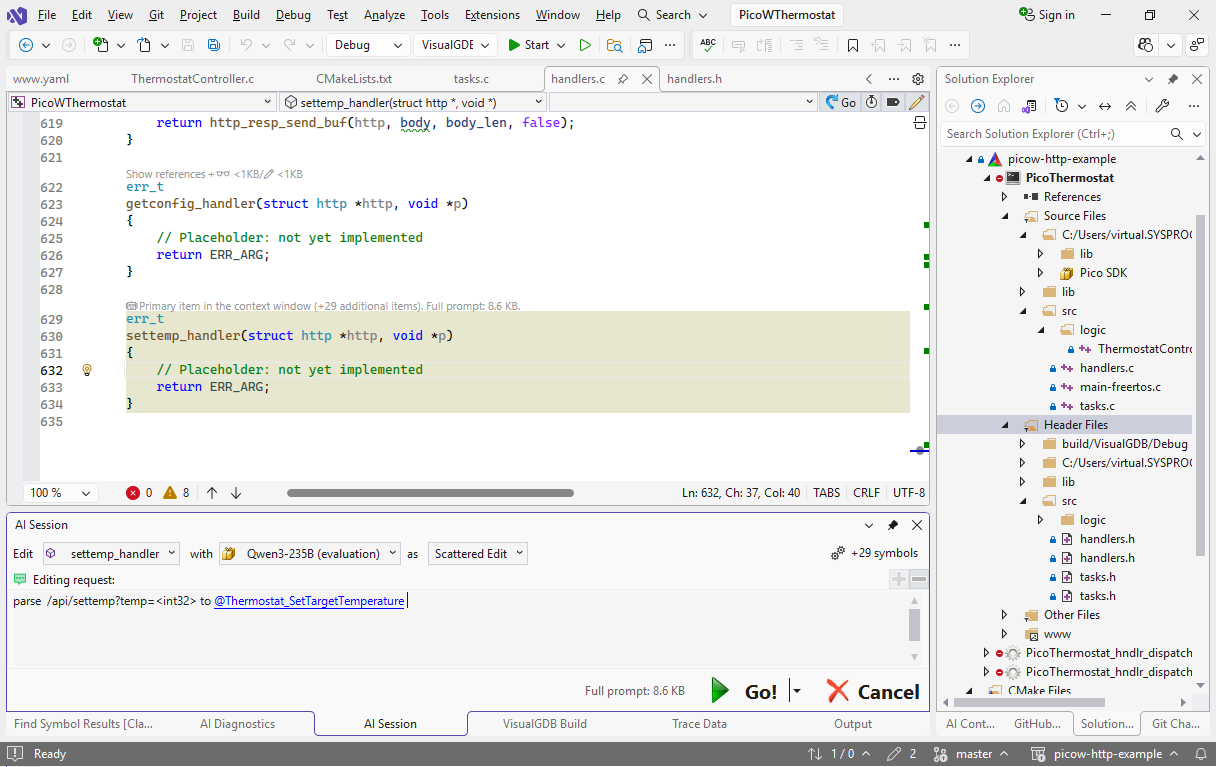Viewport: 1216px width, 767px height.
Task: Start without debugging using the outlined play icon
Action: [x=585, y=45]
